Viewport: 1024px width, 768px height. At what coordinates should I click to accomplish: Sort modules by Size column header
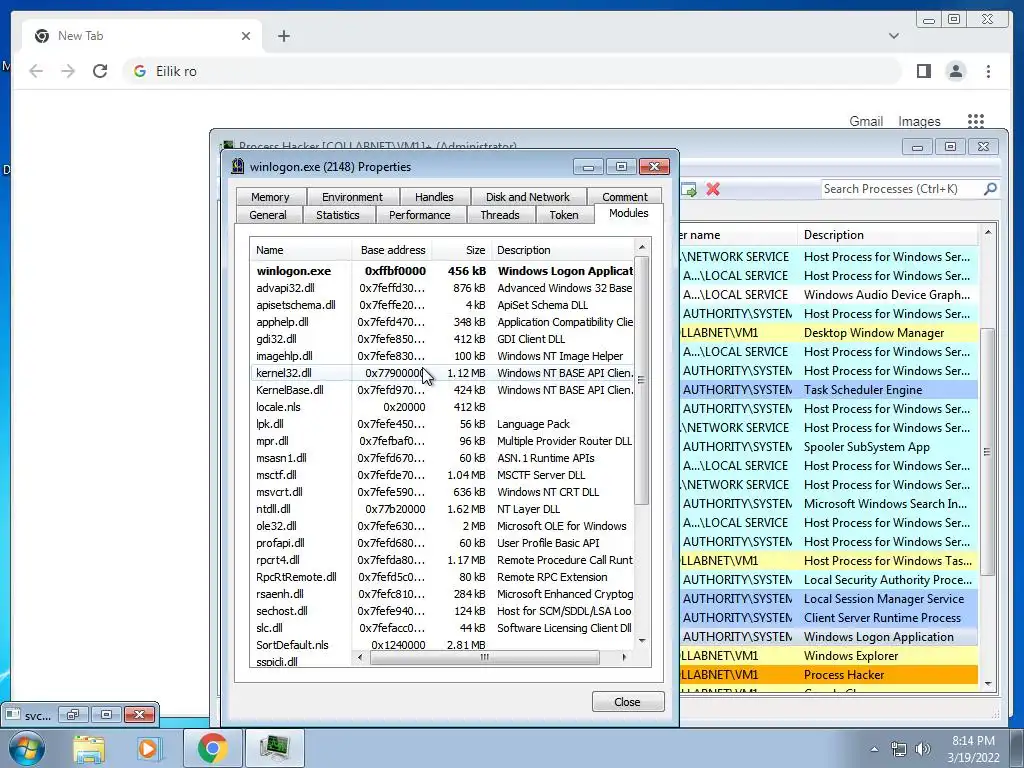(461, 250)
